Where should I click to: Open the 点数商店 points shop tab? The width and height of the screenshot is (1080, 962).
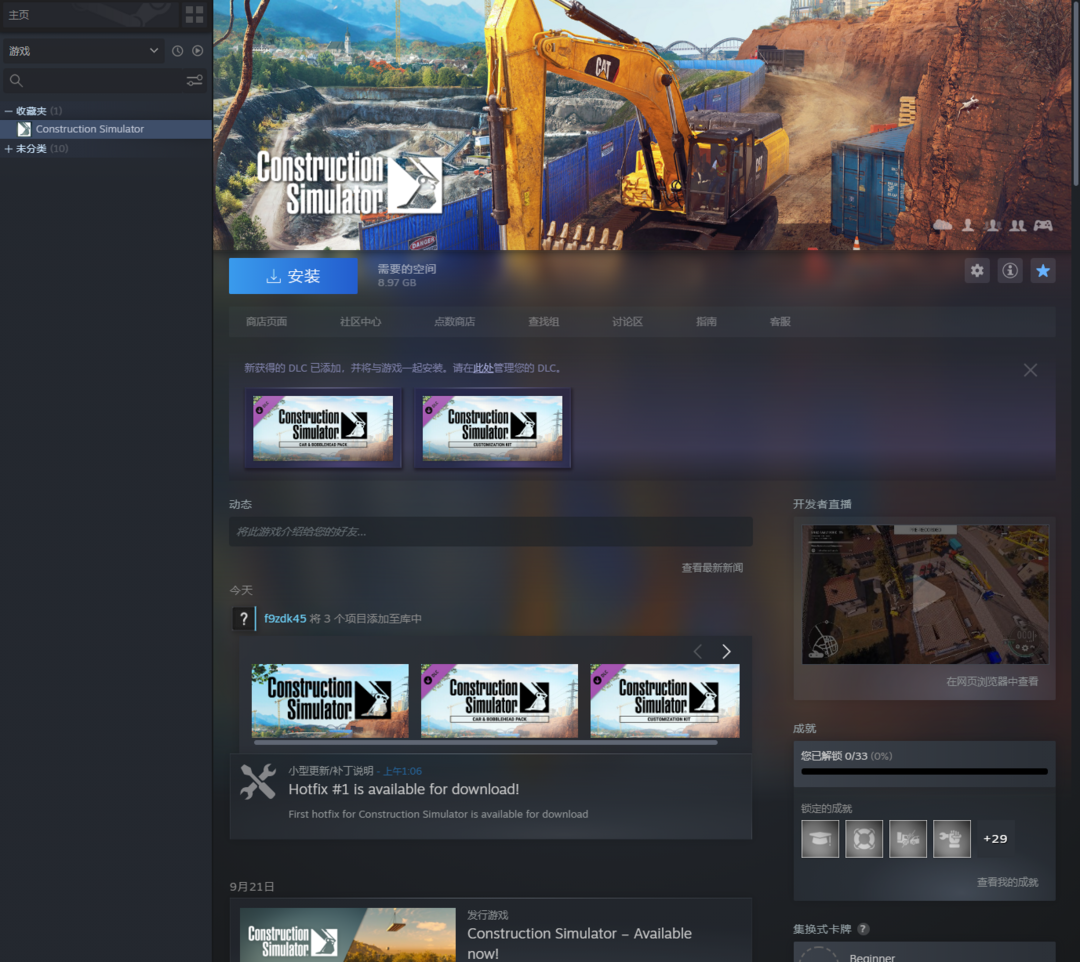(x=455, y=322)
